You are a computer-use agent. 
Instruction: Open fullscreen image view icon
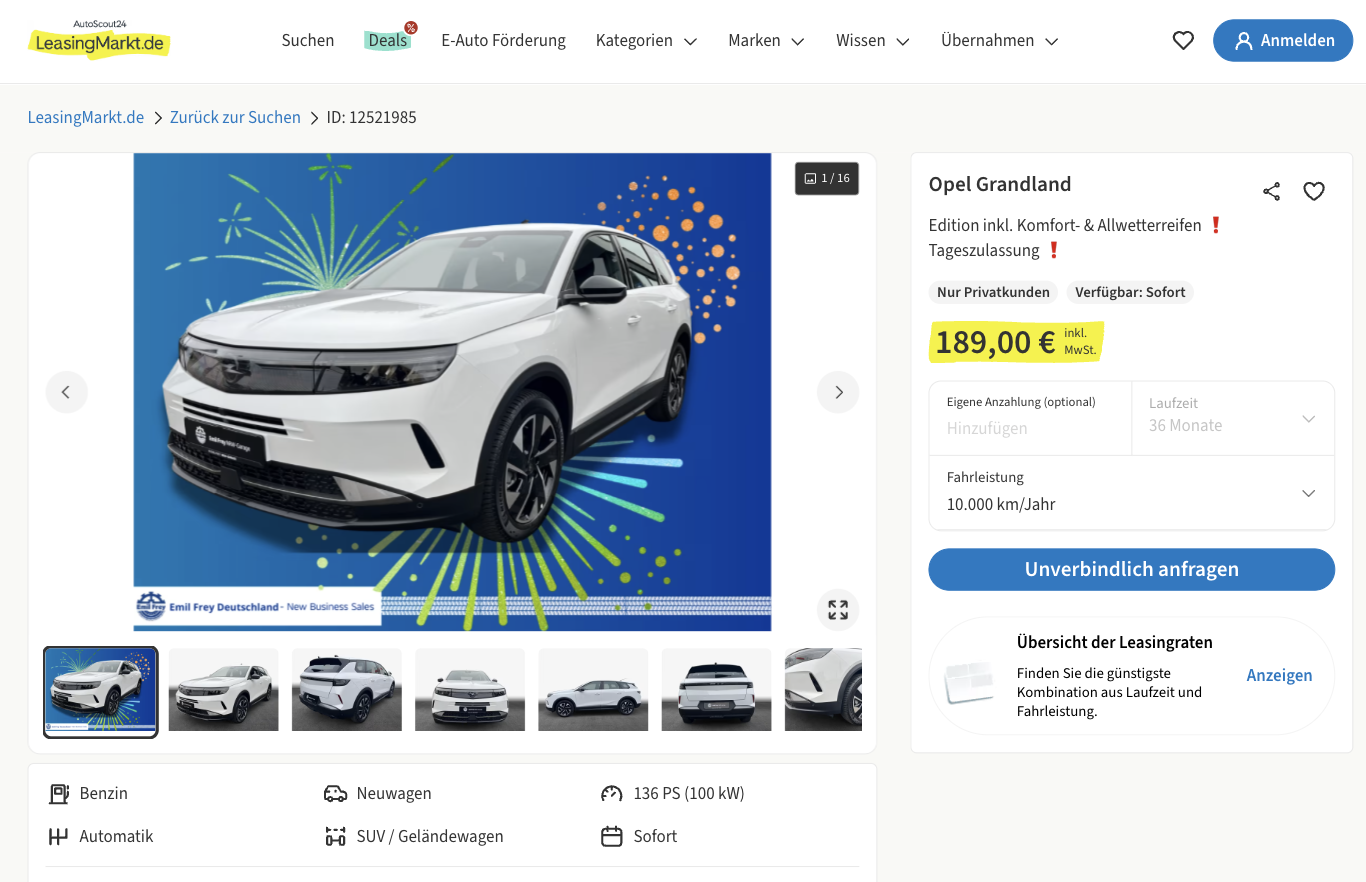pyautogui.click(x=838, y=610)
